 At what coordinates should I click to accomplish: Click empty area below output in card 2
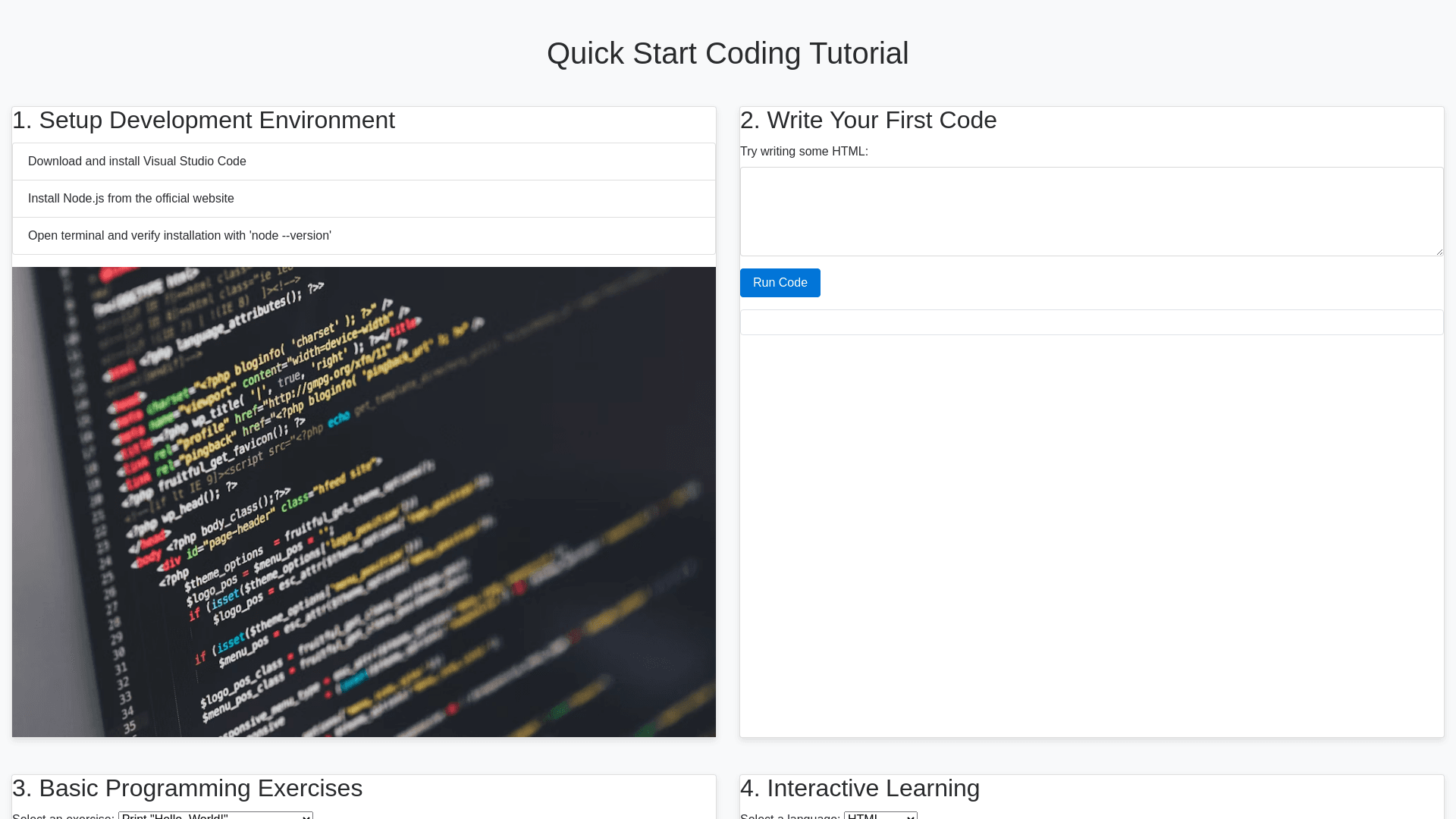[x=1090, y=531]
